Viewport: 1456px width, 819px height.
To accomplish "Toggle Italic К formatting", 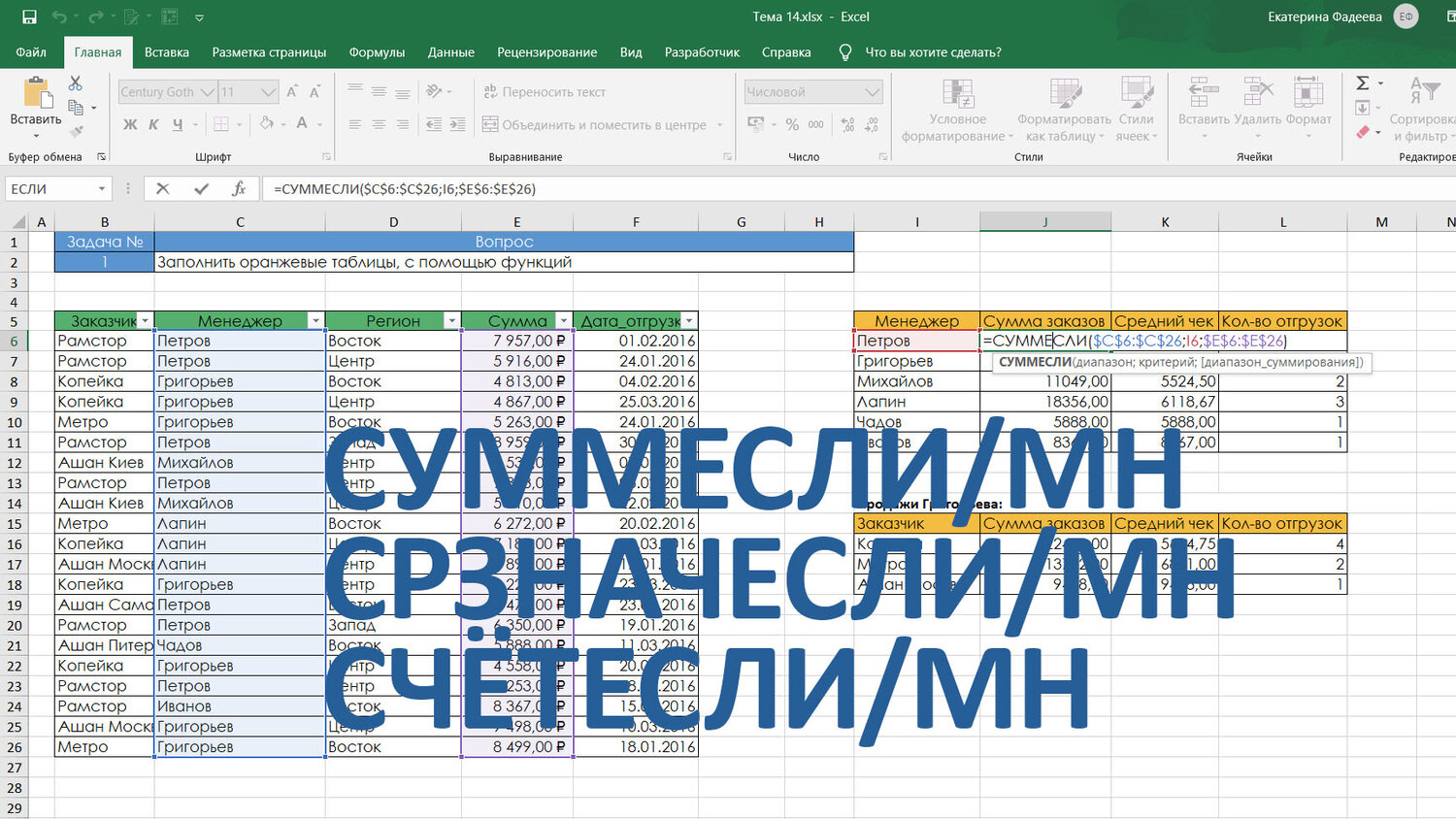I will [153, 124].
